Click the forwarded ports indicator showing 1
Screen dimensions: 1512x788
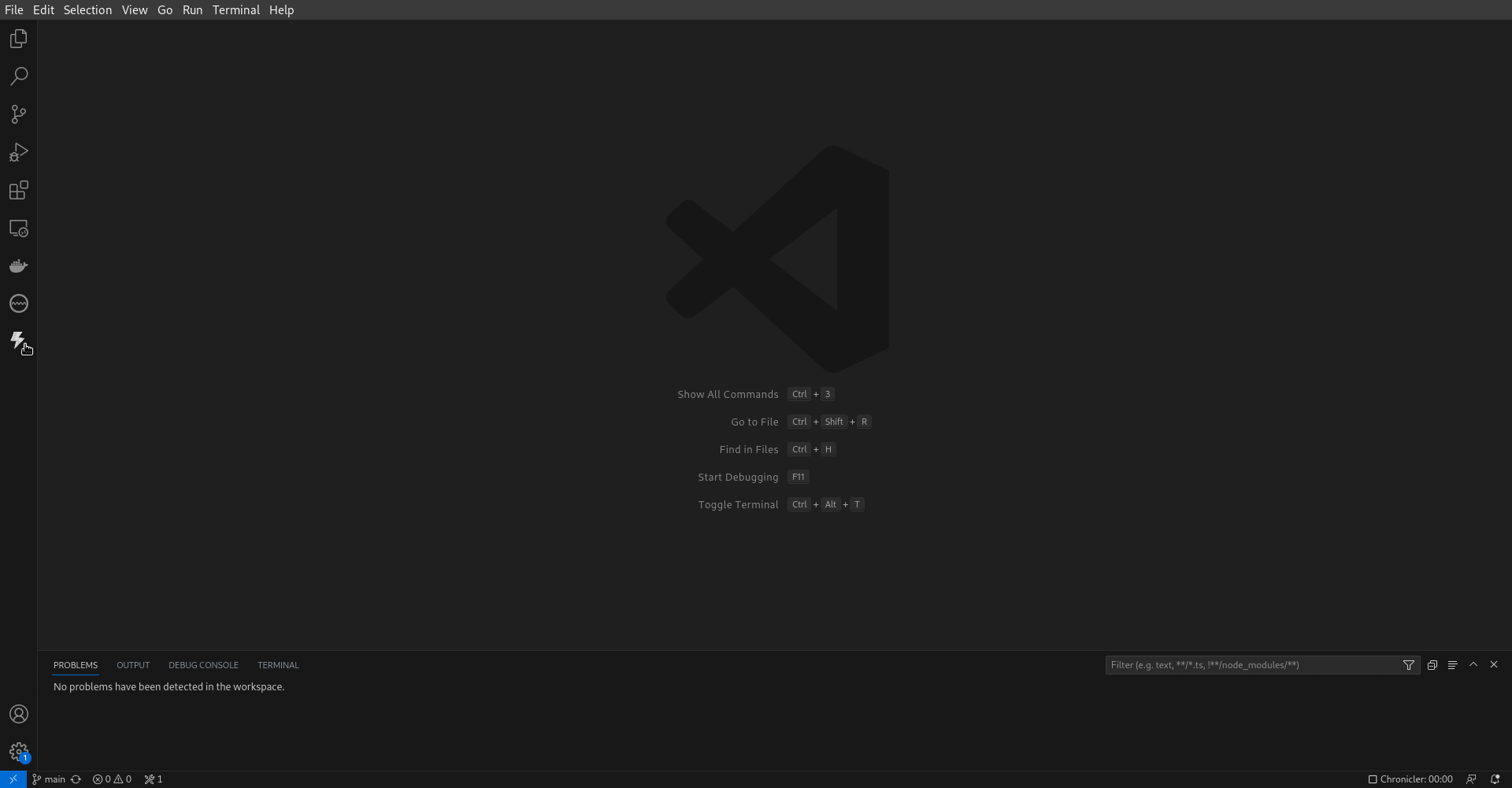click(x=154, y=779)
